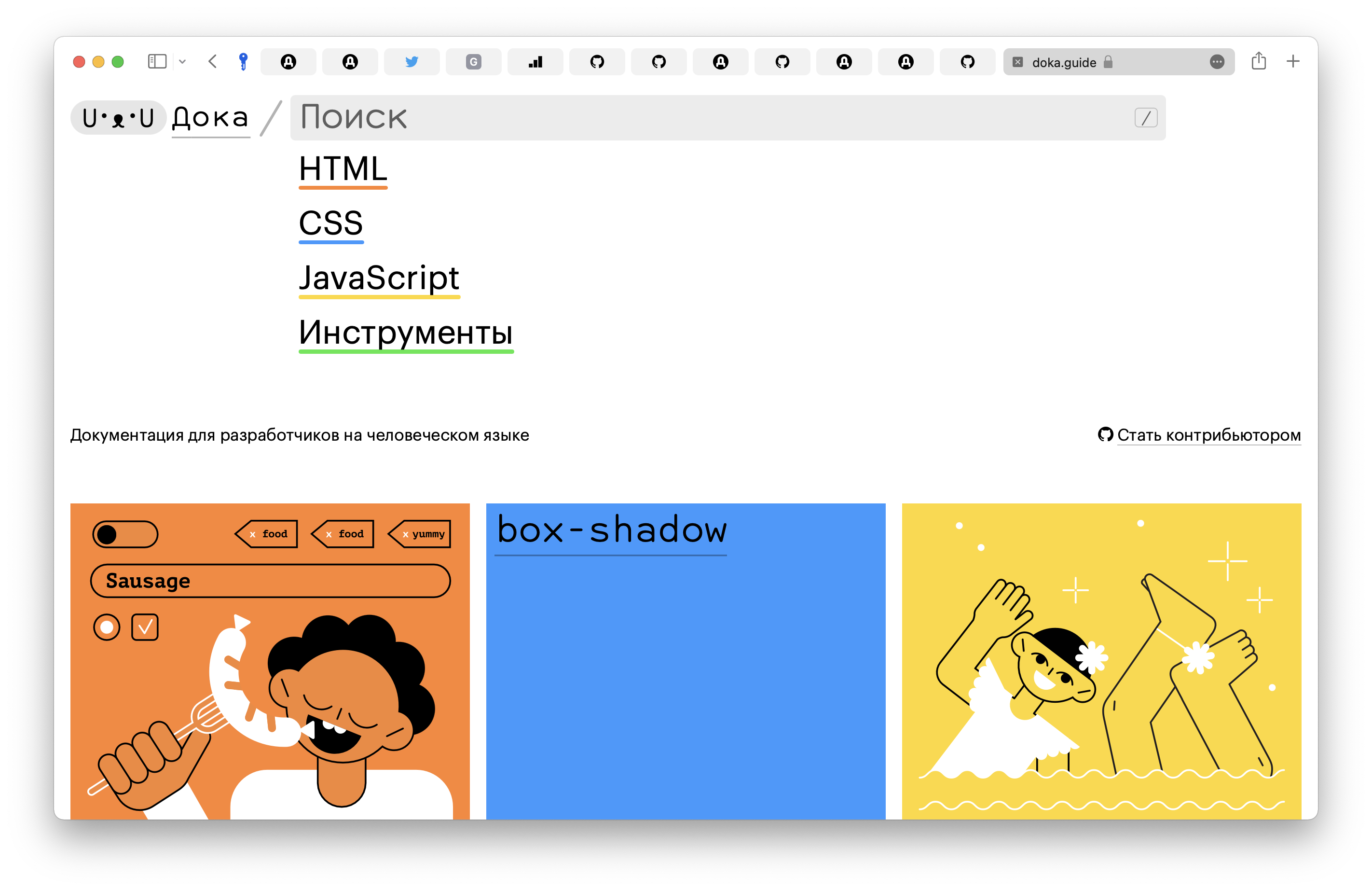Viewport: 1372px width, 891px height.
Task: Switch to the pinned G tab
Action: [x=473, y=62]
